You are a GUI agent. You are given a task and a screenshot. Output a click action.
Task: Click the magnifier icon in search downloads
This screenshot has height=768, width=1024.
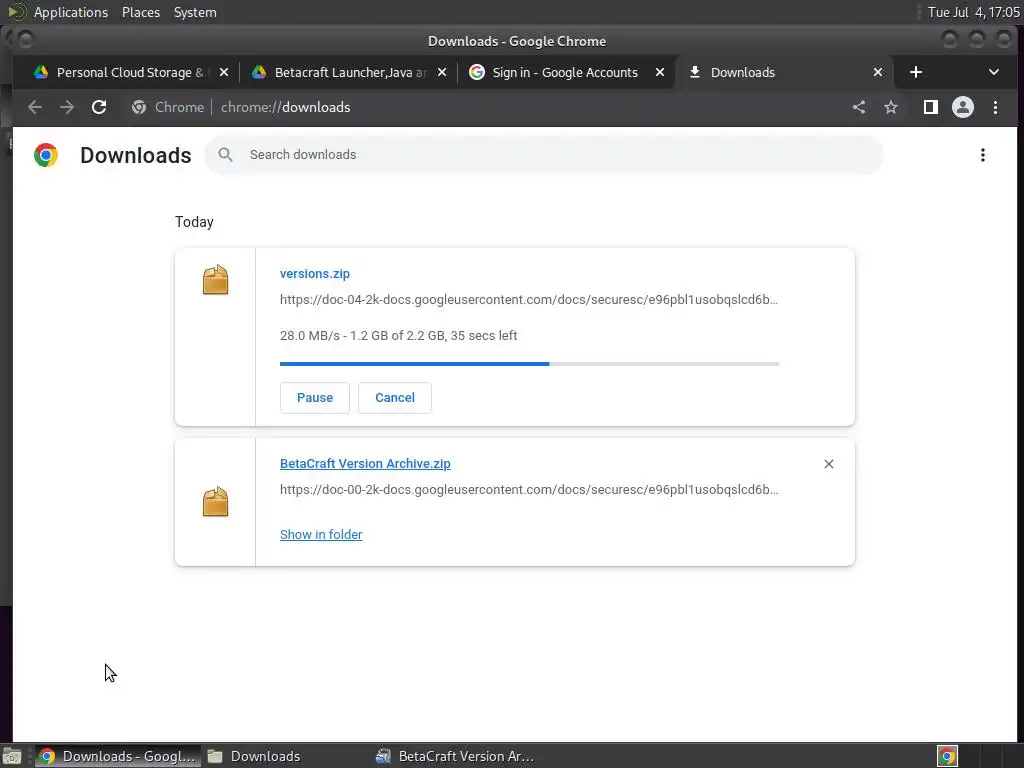[225, 155]
